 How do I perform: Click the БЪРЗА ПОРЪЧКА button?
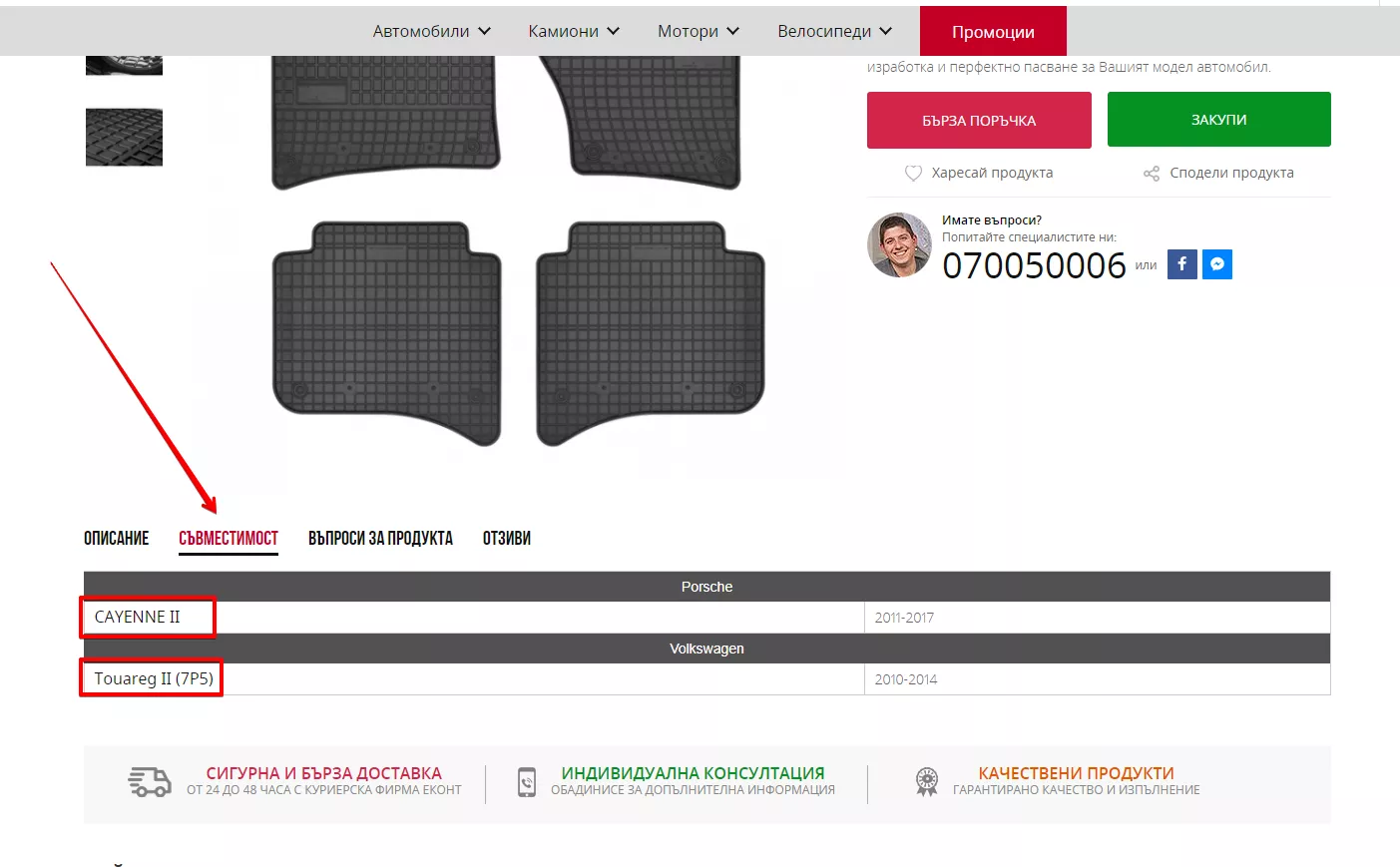click(979, 120)
